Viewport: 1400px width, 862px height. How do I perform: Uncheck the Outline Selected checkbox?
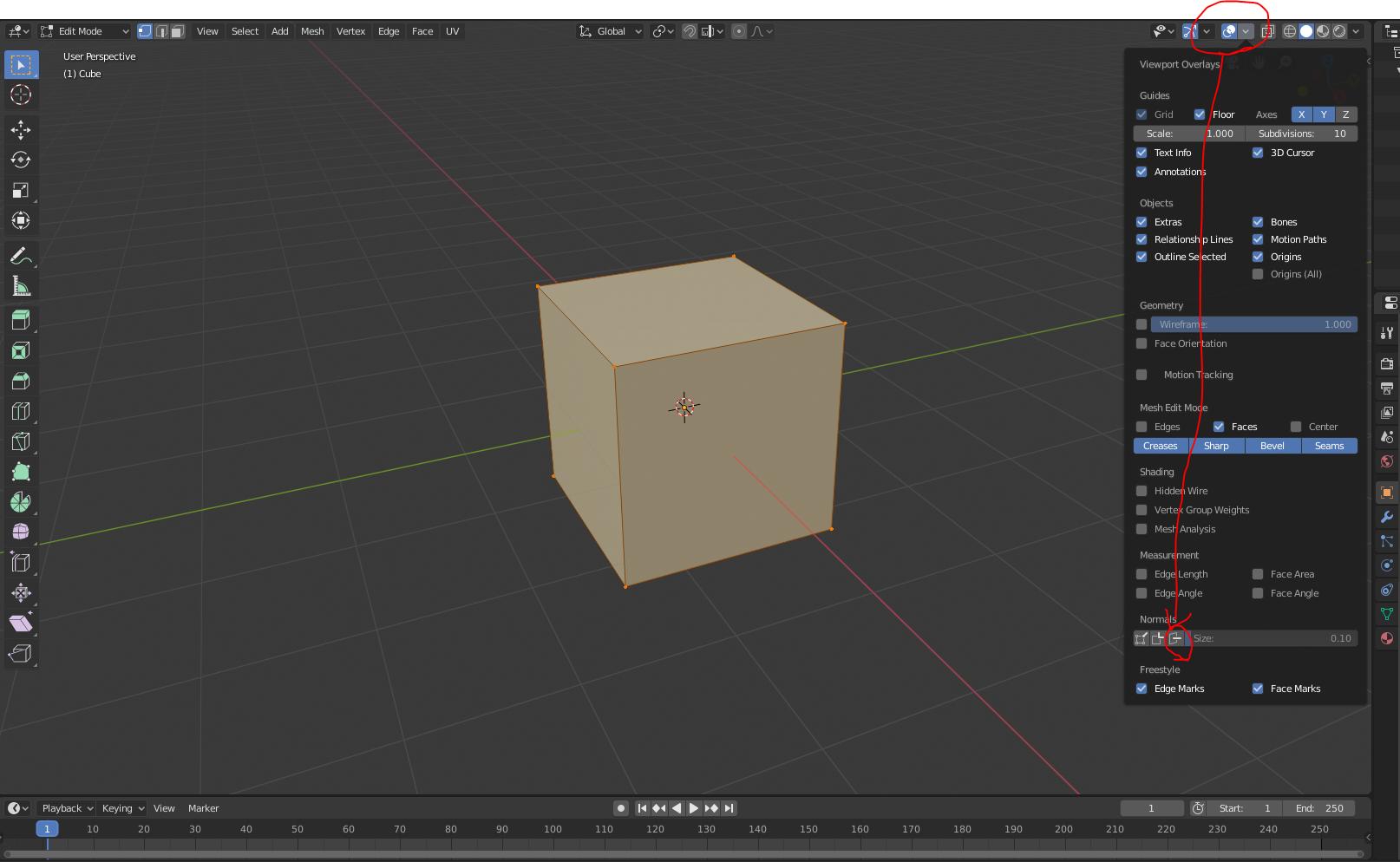coord(1142,257)
